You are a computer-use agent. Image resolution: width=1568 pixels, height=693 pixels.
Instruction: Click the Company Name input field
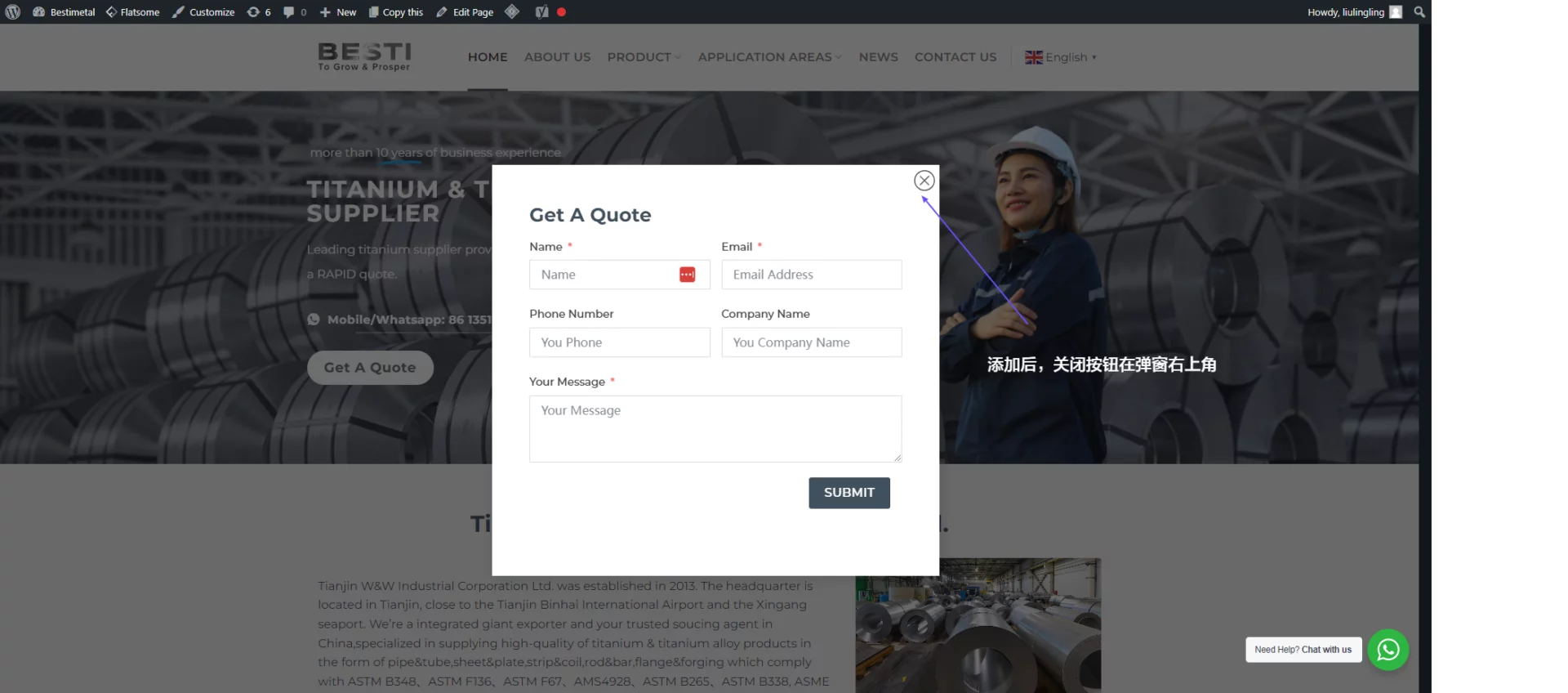[812, 342]
